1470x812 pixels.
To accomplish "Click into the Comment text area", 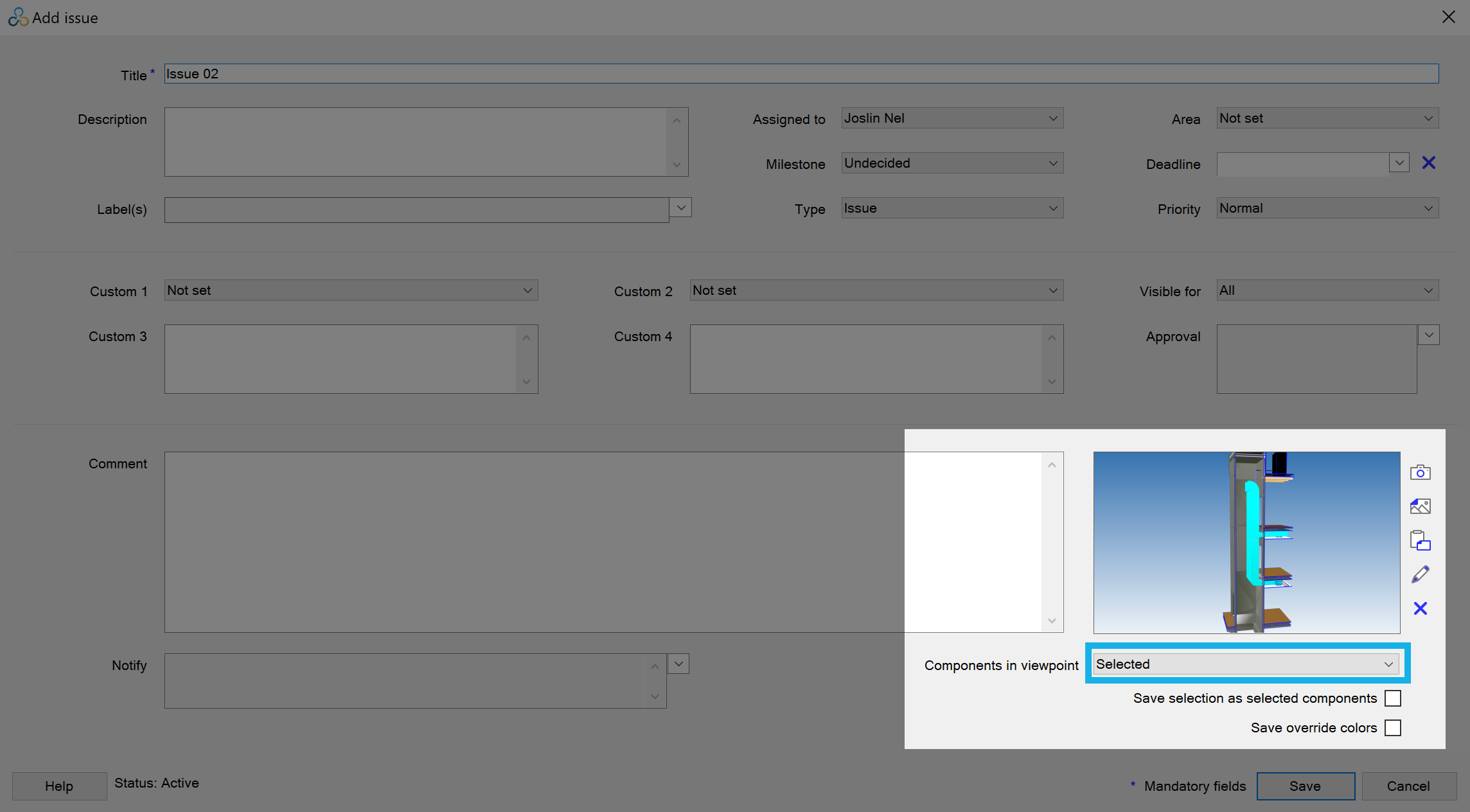I will pos(603,542).
